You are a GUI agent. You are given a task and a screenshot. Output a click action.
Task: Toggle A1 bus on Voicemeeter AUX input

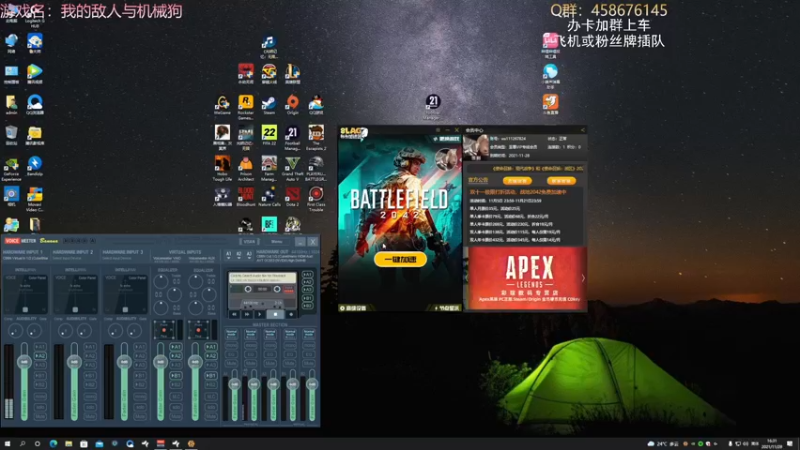pos(210,347)
